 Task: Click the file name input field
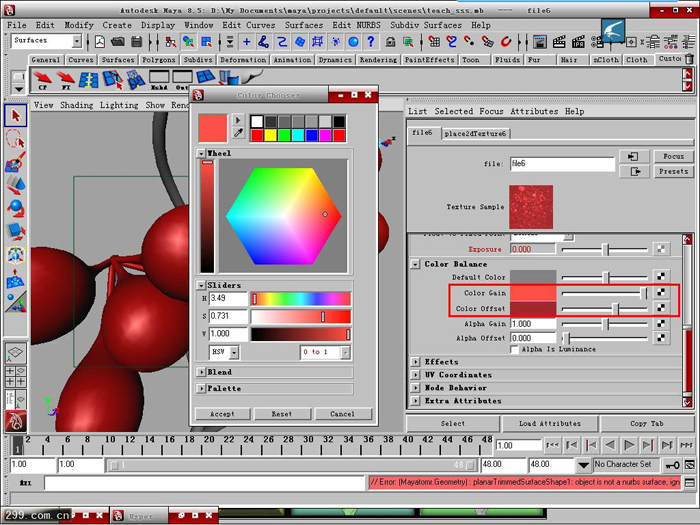562,164
